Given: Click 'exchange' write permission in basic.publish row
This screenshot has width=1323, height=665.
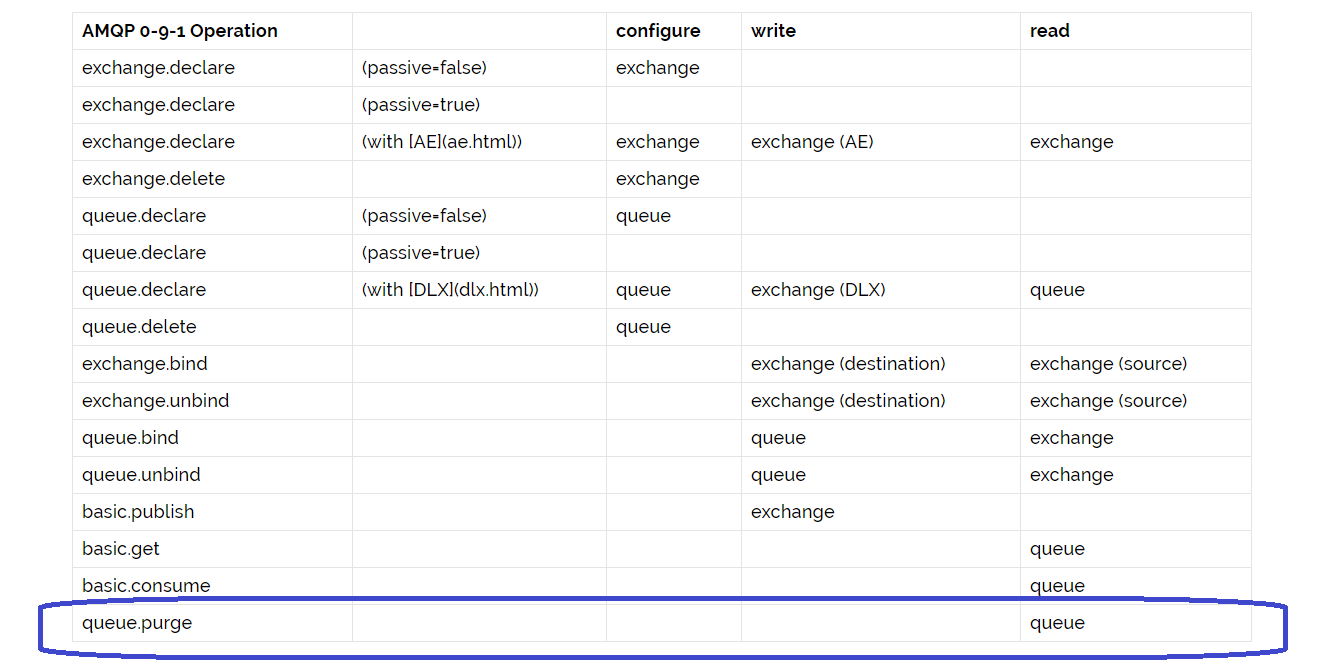Looking at the screenshot, I should tap(792, 512).
